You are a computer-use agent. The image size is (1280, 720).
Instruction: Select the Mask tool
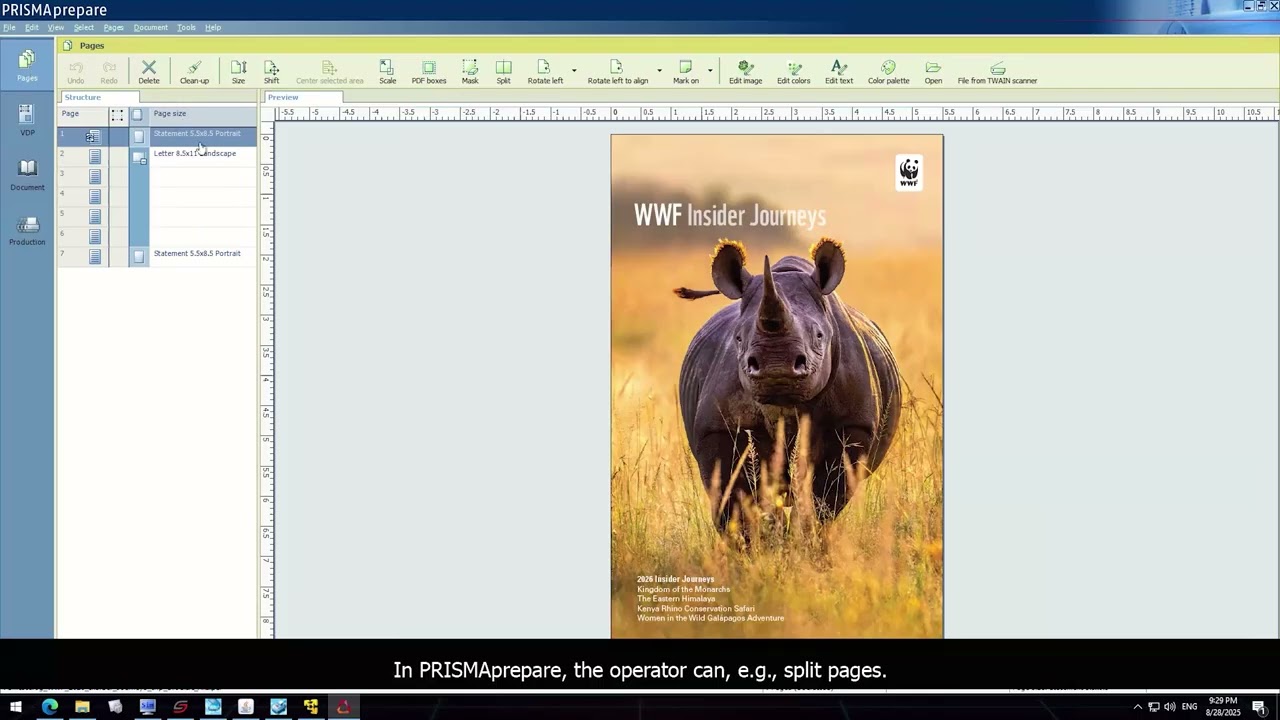click(x=470, y=72)
